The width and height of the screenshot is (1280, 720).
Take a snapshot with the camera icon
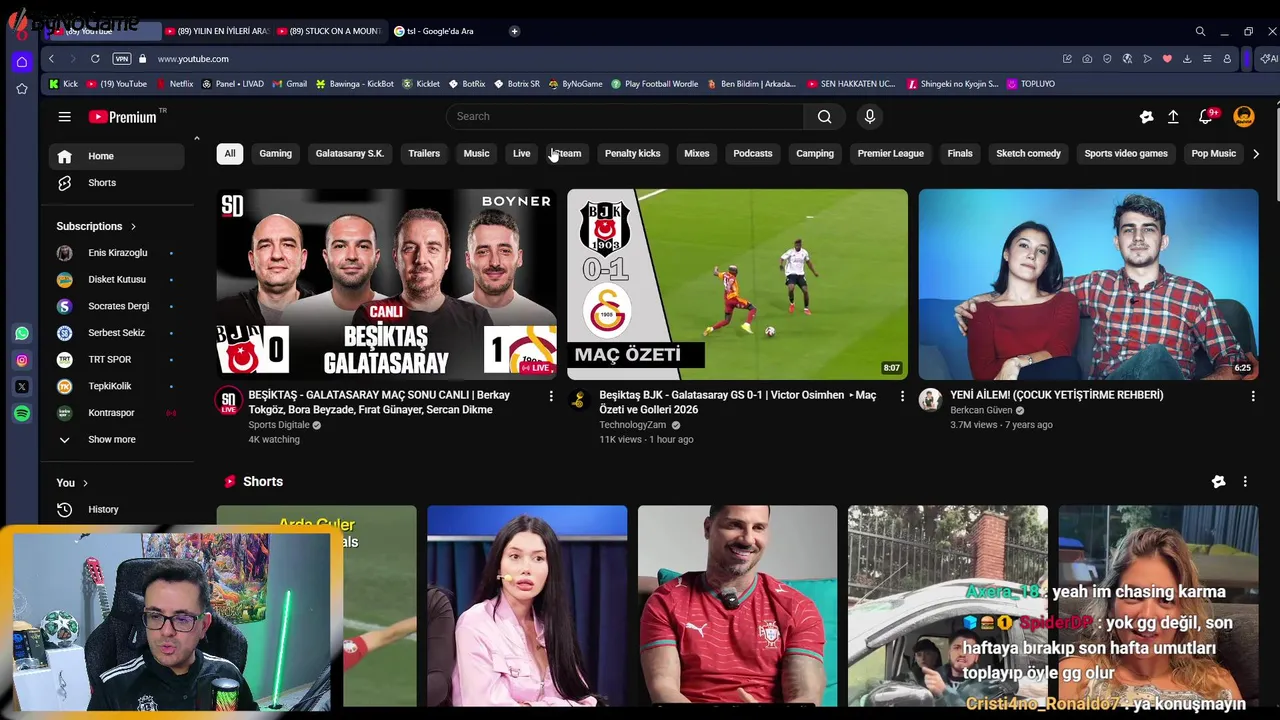(1087, 59)
